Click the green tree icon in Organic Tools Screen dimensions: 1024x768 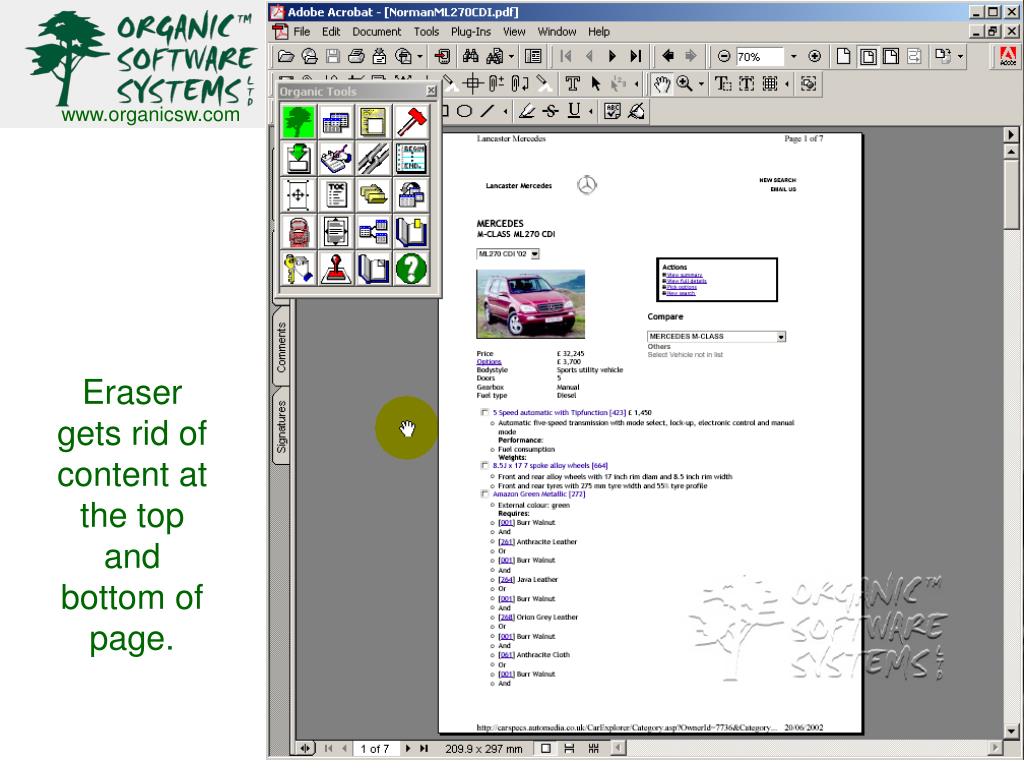pos(298,121)
